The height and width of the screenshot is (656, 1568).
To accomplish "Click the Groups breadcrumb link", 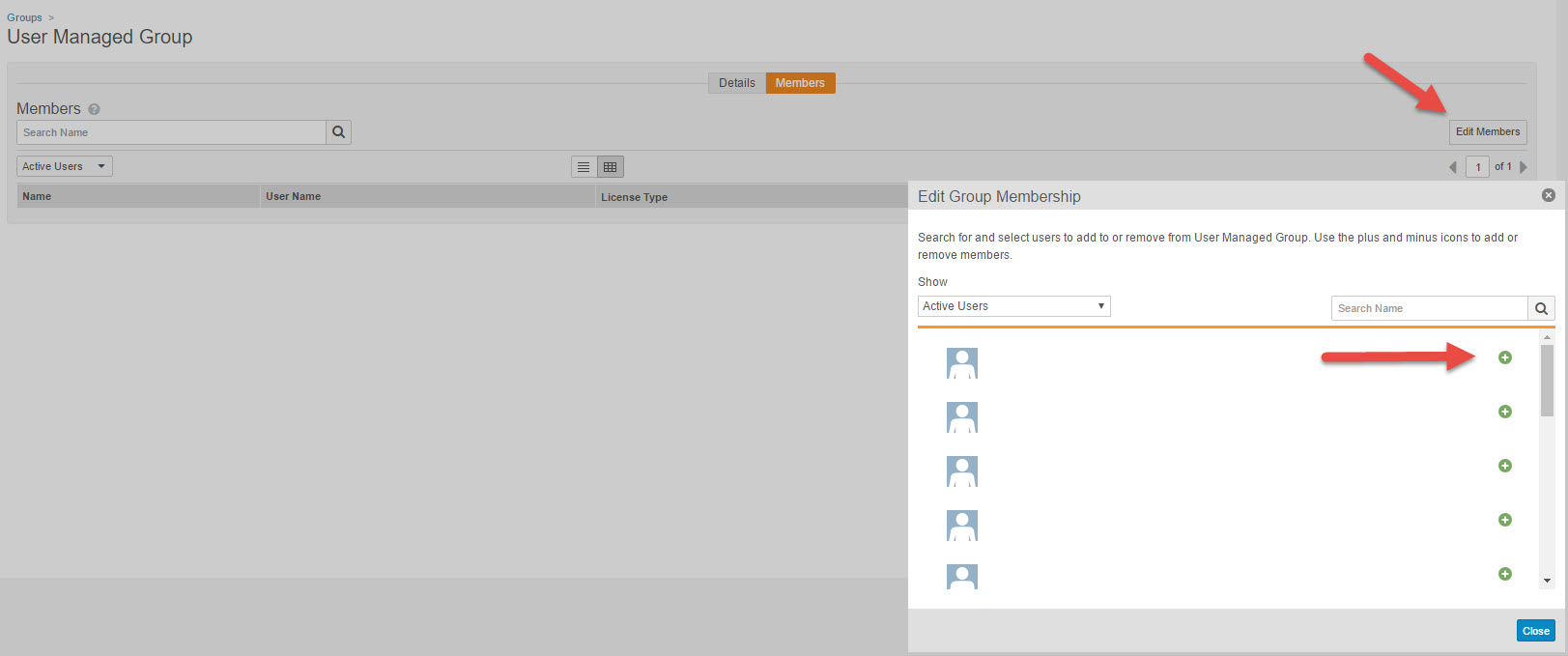I will (24, 17).
